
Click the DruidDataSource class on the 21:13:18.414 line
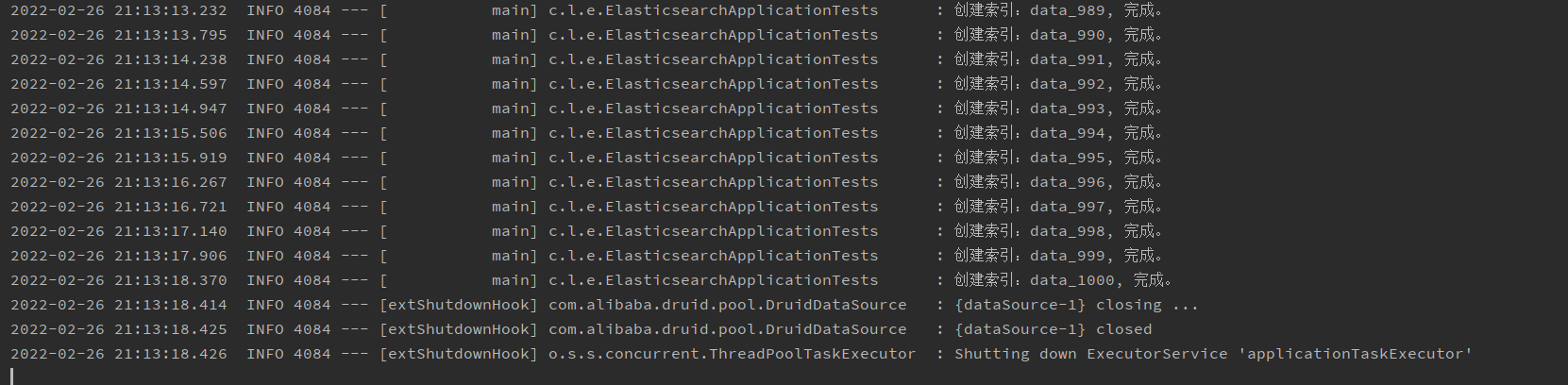point(727,305)
